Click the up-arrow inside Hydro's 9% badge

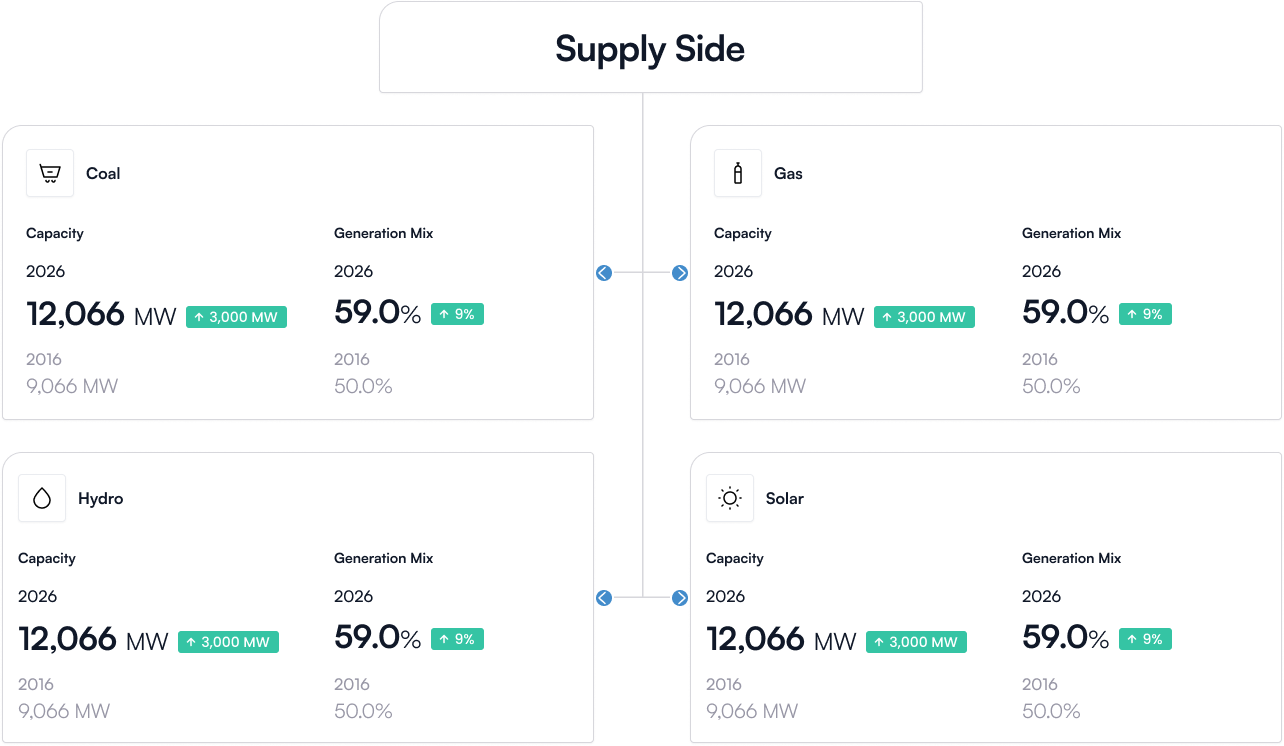point(445,638)
